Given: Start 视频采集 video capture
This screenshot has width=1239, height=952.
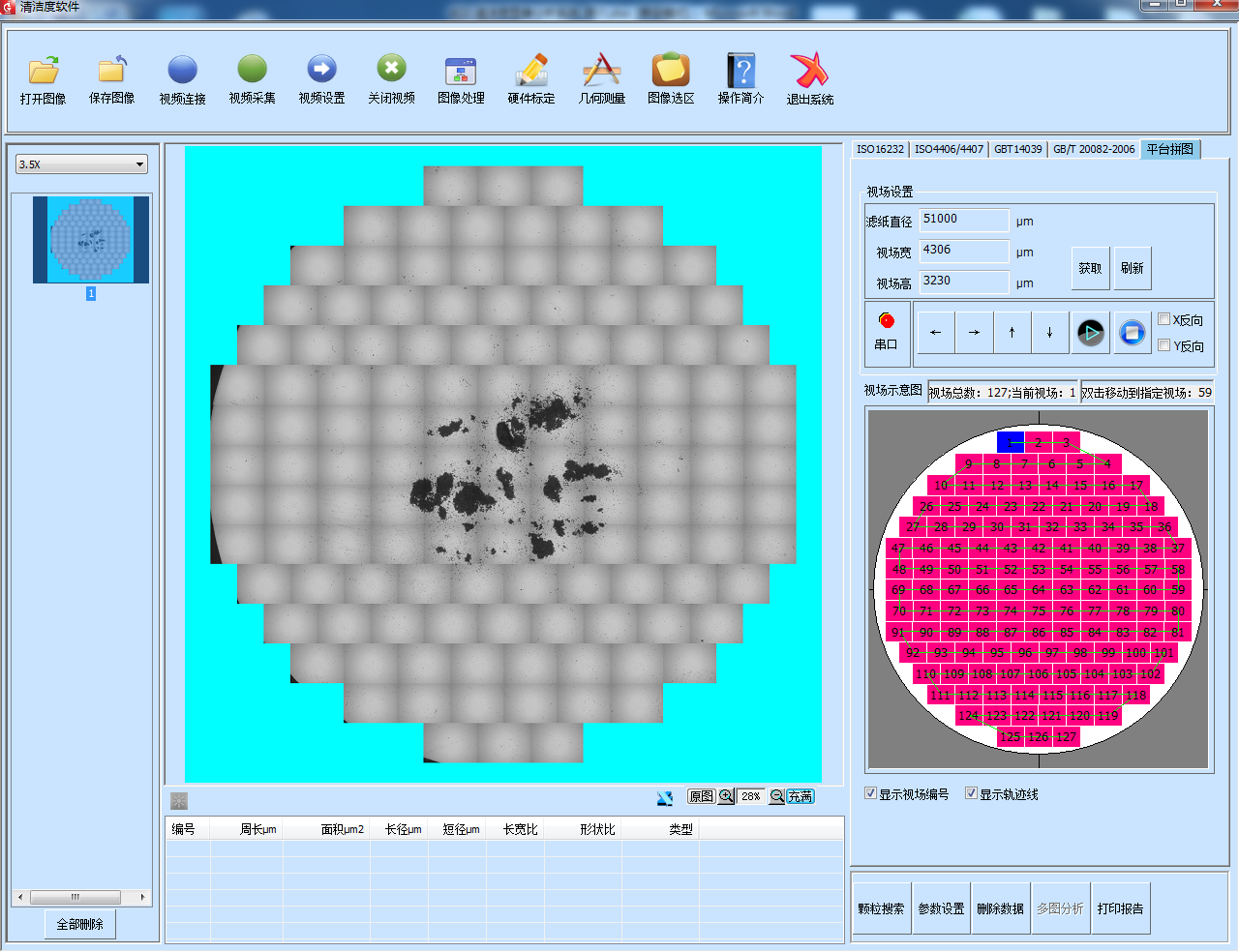Looking at the screenshot, I should (x=252, y=78).
